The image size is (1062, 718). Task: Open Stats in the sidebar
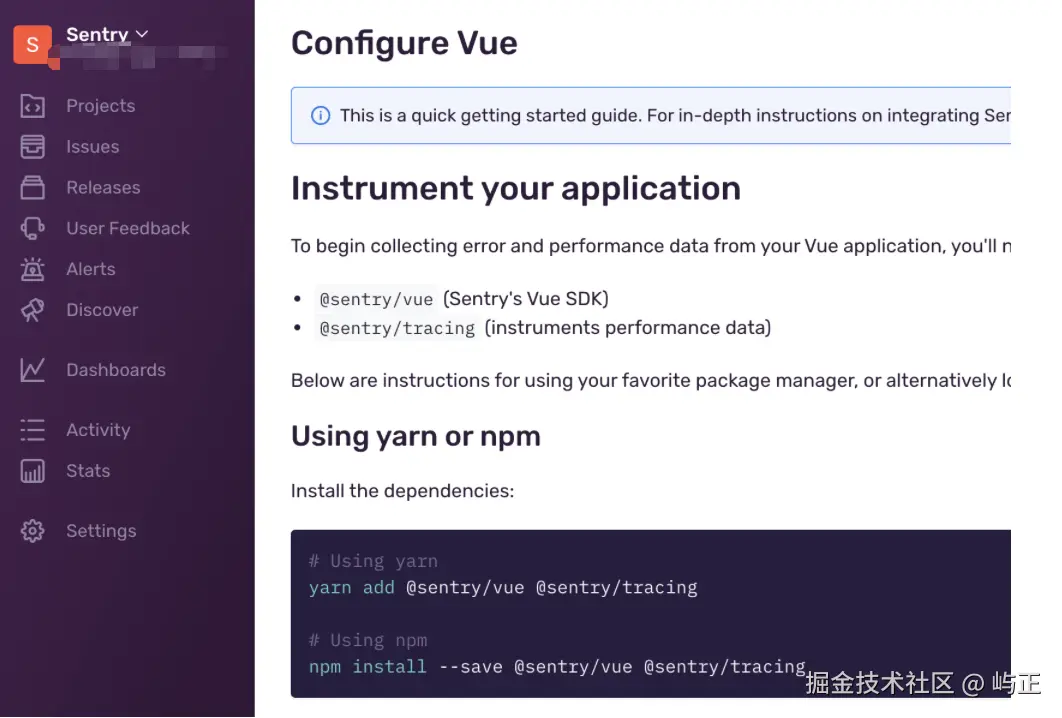(x=88, y=471)
